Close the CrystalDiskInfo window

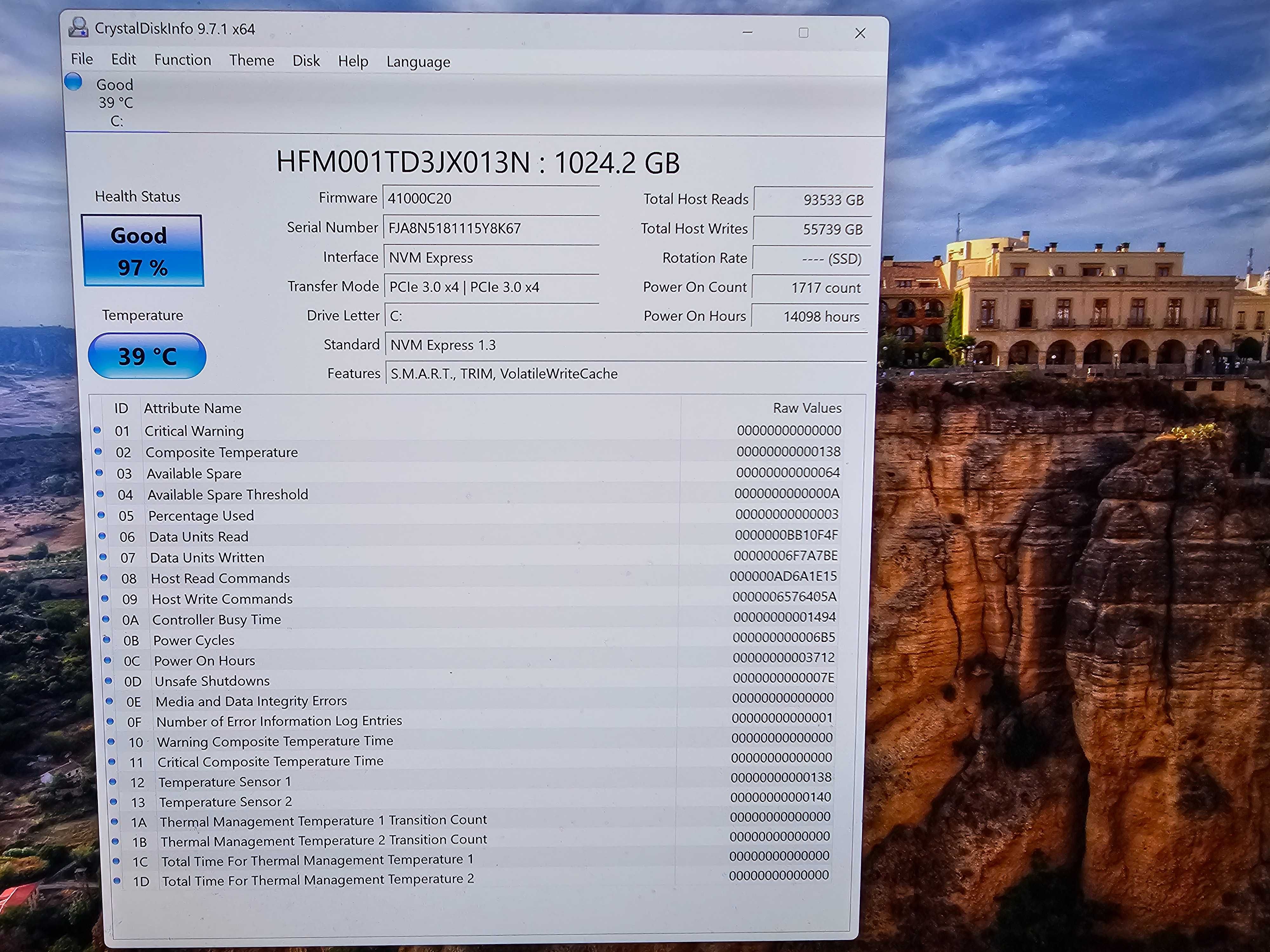click(x=860, y=33)
